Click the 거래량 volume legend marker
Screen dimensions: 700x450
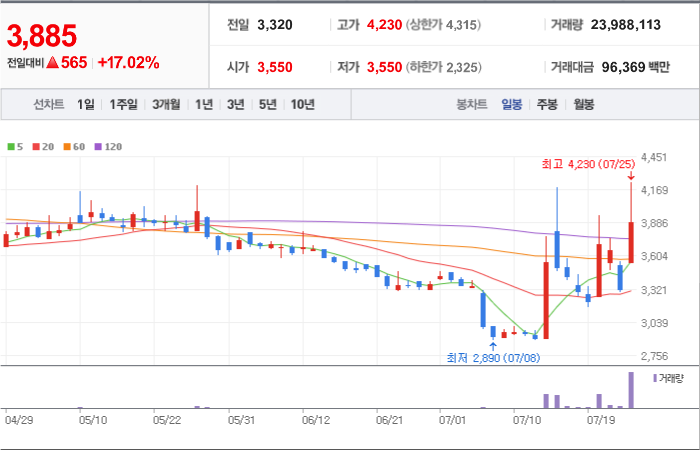(654, 378)
